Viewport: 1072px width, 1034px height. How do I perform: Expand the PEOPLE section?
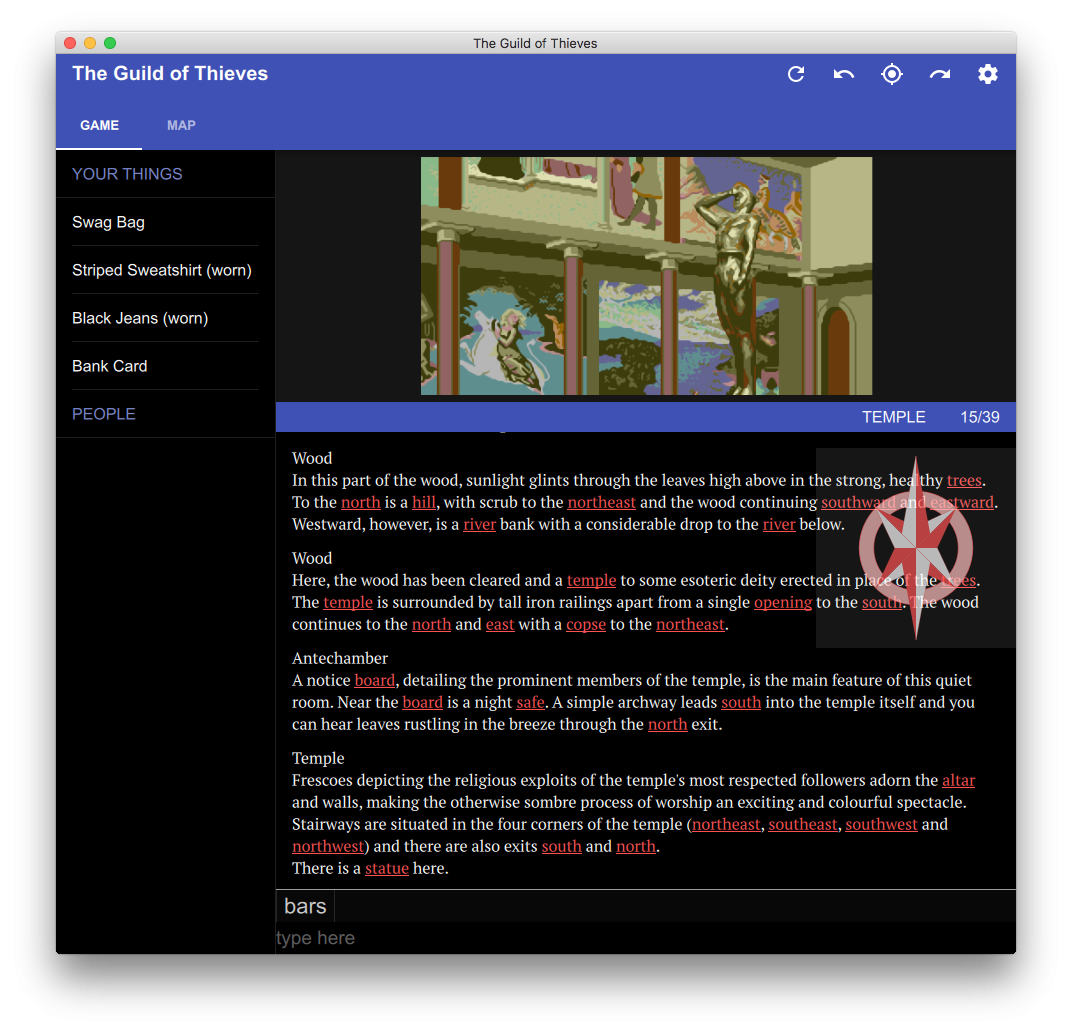[104, 414]
